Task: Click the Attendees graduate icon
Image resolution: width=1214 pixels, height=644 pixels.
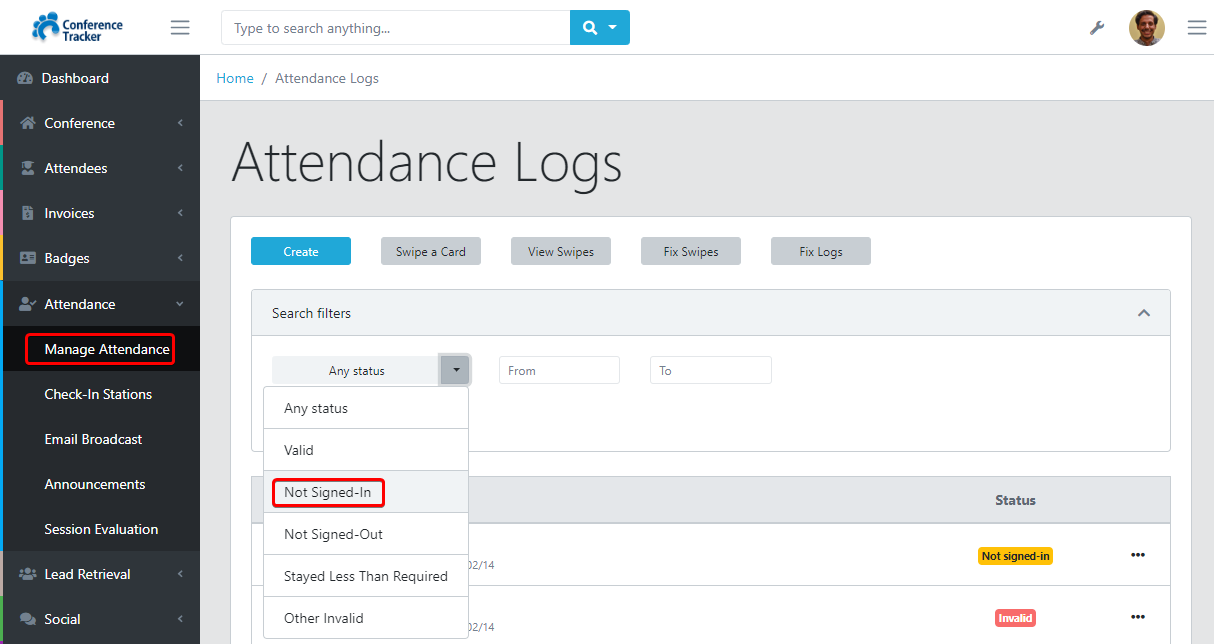Action: tap(28, 168)
